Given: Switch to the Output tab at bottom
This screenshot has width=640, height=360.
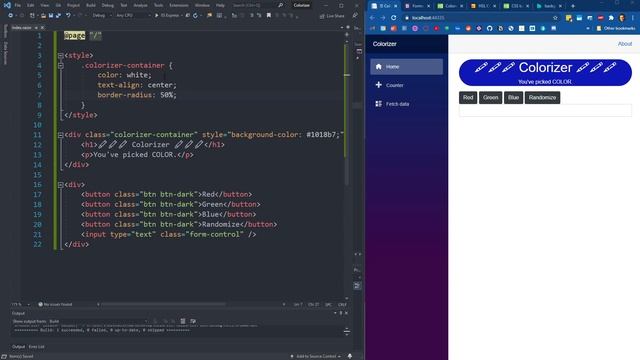Looking at the screenshot, I should click(18, 347).
